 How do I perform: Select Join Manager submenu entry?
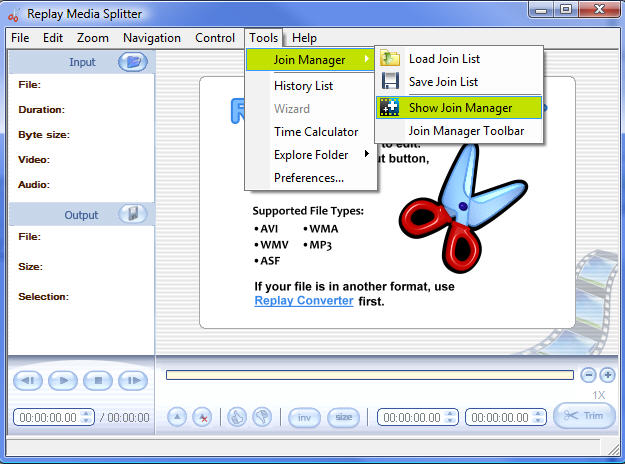pyautogui.click(x=311, y=60)
